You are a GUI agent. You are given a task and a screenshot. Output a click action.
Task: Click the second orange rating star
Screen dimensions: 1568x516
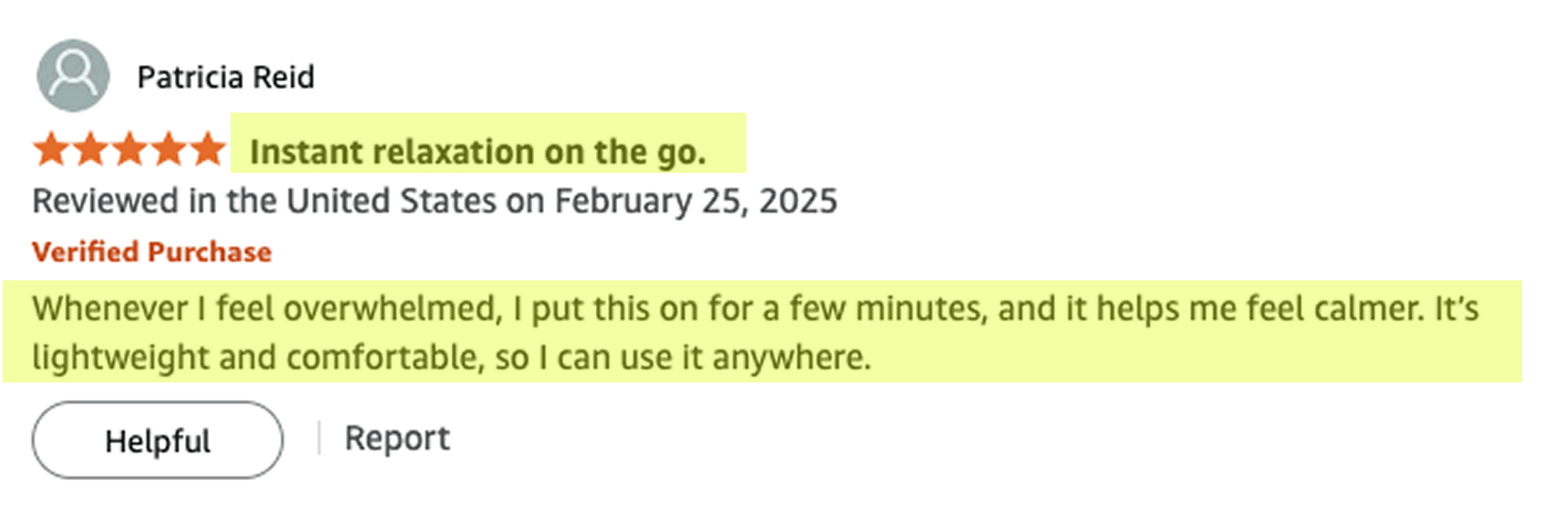[x=90, y=149]
